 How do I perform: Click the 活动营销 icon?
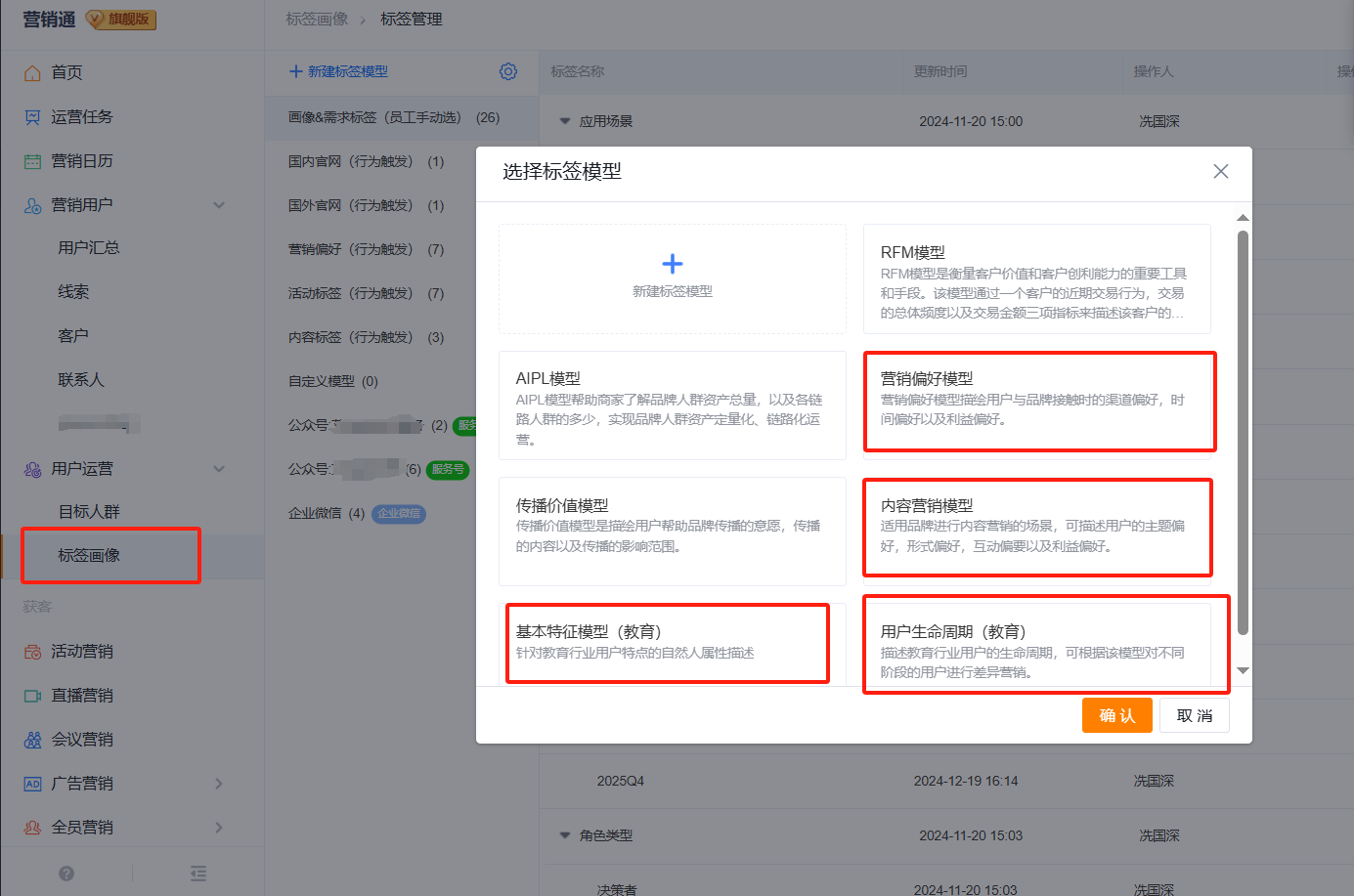coord(32,652)
